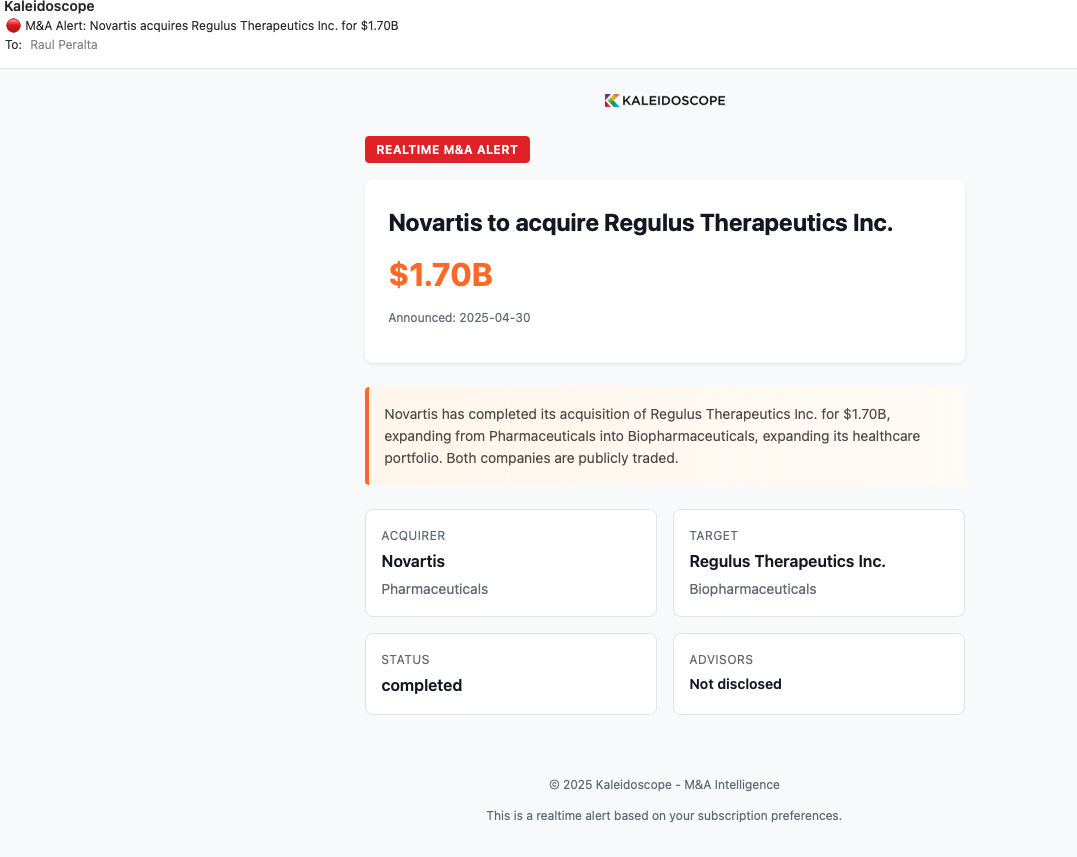Click the 2025 Kaleidoscope copyright footer
This screenshot has width=1077, height=857.
(665, 785)
